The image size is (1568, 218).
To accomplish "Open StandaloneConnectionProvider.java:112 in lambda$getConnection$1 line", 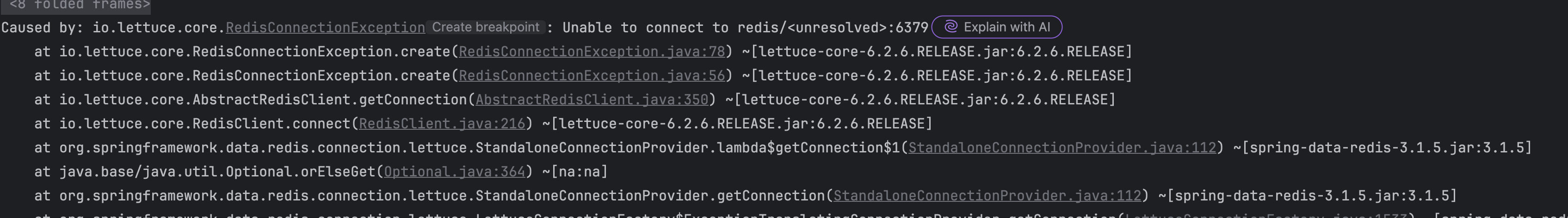I will pyautogui.click(x=1062, y=147).
